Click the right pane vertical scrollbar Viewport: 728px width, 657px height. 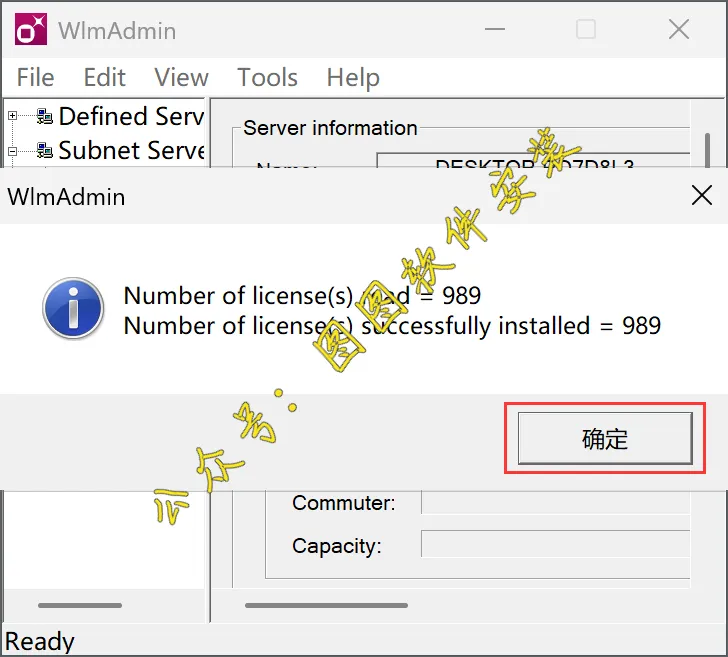[x=708, y=150]
